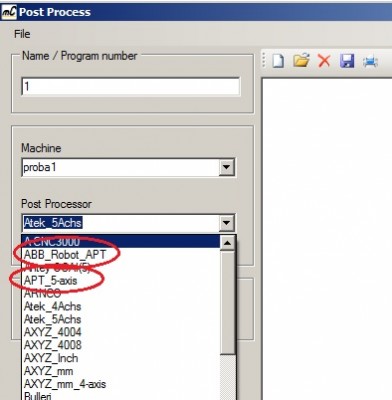Click the mC app icon in title bar

coord(9,12)
